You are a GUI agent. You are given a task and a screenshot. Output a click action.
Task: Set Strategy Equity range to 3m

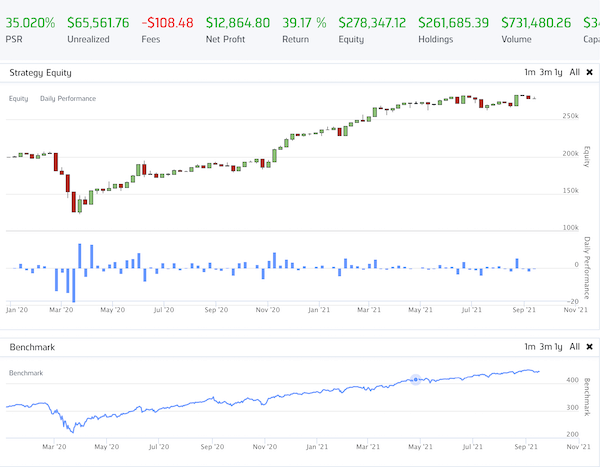[545, 73]
